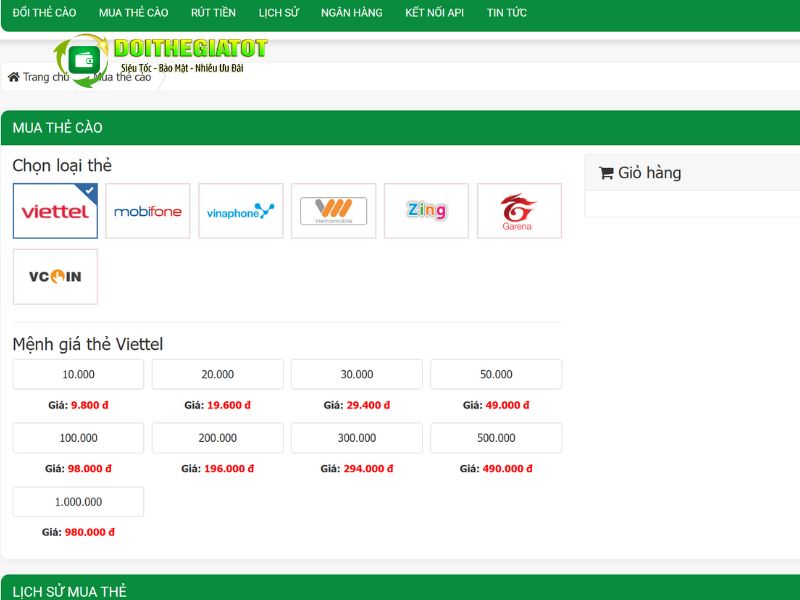This screenshot has height=600, width=800.
Task: Click the LỊCH SỬ MUA THẺ section header
Action: point(401,588)
